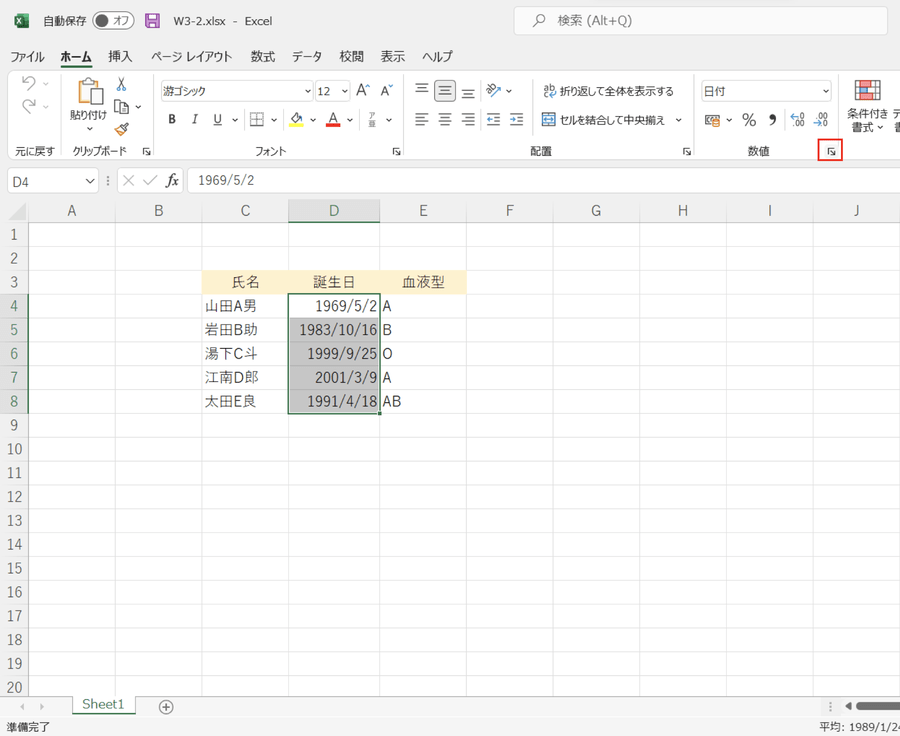This screenshot has width=900, height=736.
Task: Click the center align icon
Action: pos(445,120)
